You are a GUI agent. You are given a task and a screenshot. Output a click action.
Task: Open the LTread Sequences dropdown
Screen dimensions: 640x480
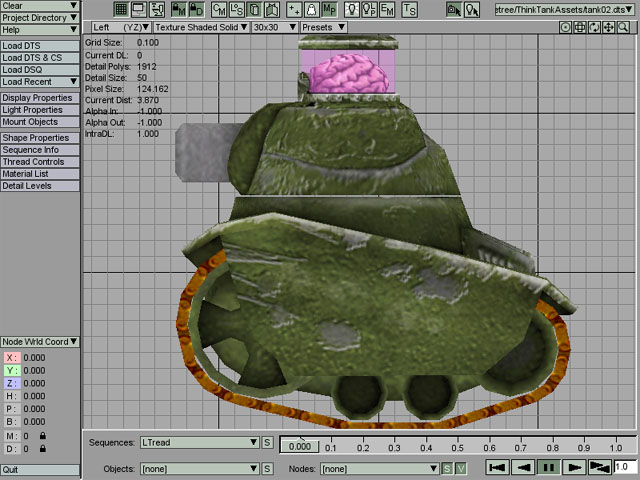200,442
